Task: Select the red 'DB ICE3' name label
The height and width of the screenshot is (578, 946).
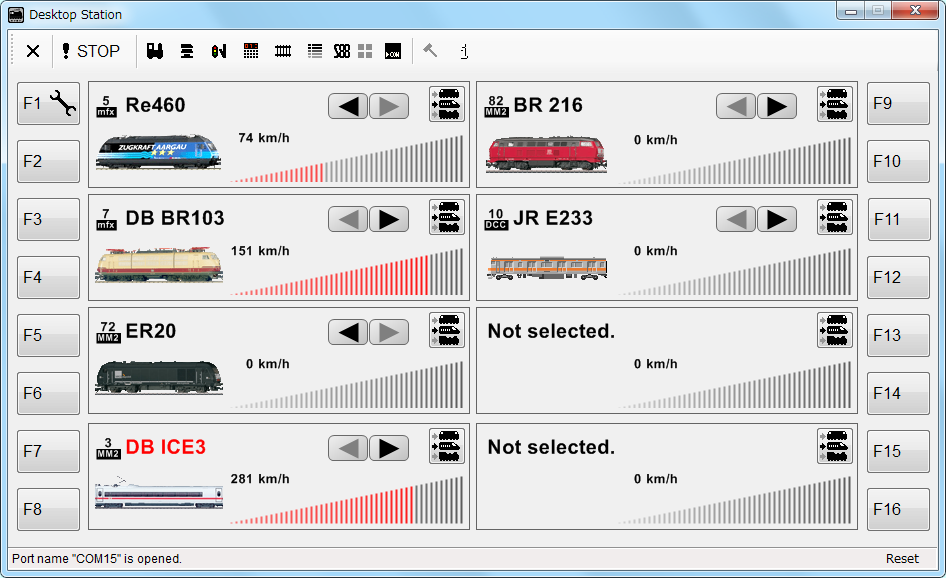Action: pos(165,447)
